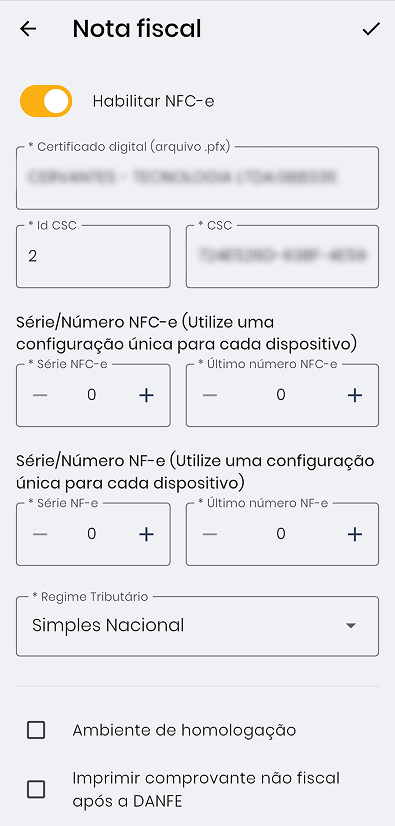Click the Simples Nacional dropdown arrow
Screen dimensions: 395x826
[351, 626]
